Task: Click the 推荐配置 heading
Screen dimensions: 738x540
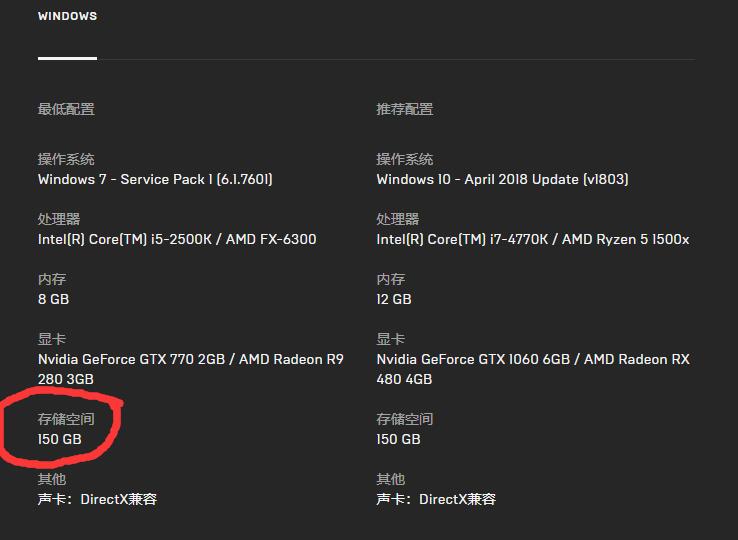Action: click(x=405, y=109)
